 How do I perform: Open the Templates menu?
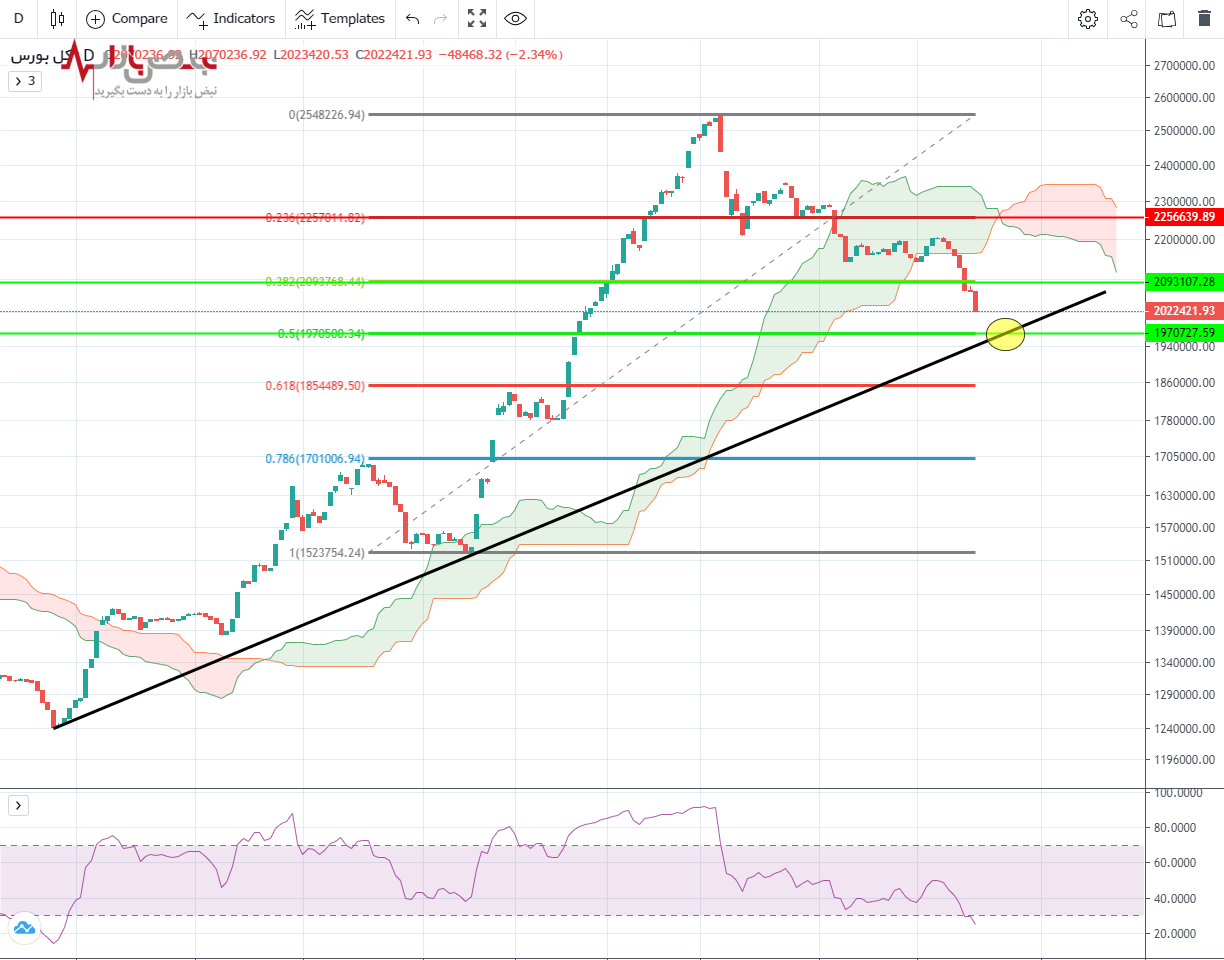[x=340, y=18]
